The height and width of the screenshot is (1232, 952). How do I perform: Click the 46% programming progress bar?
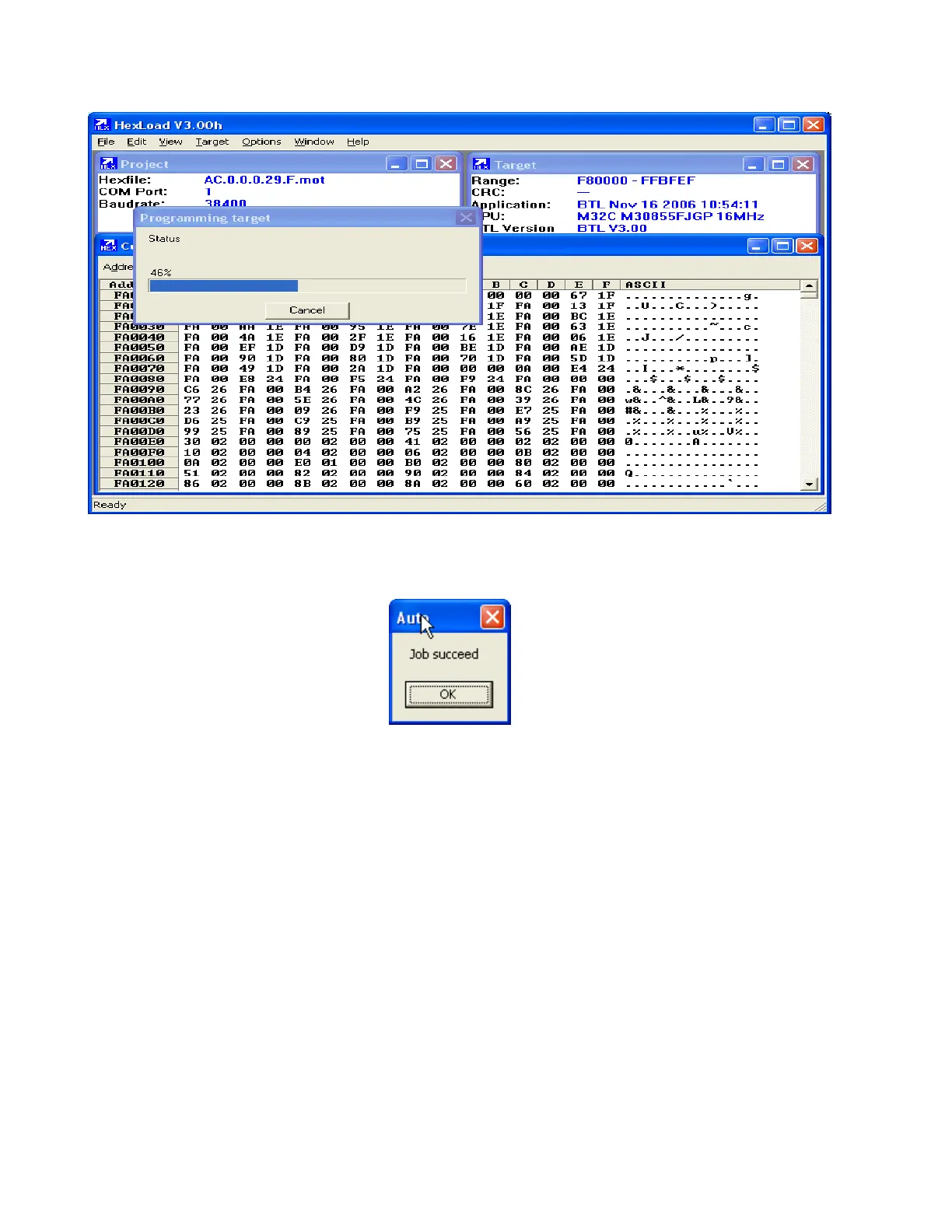coord(307,285)
